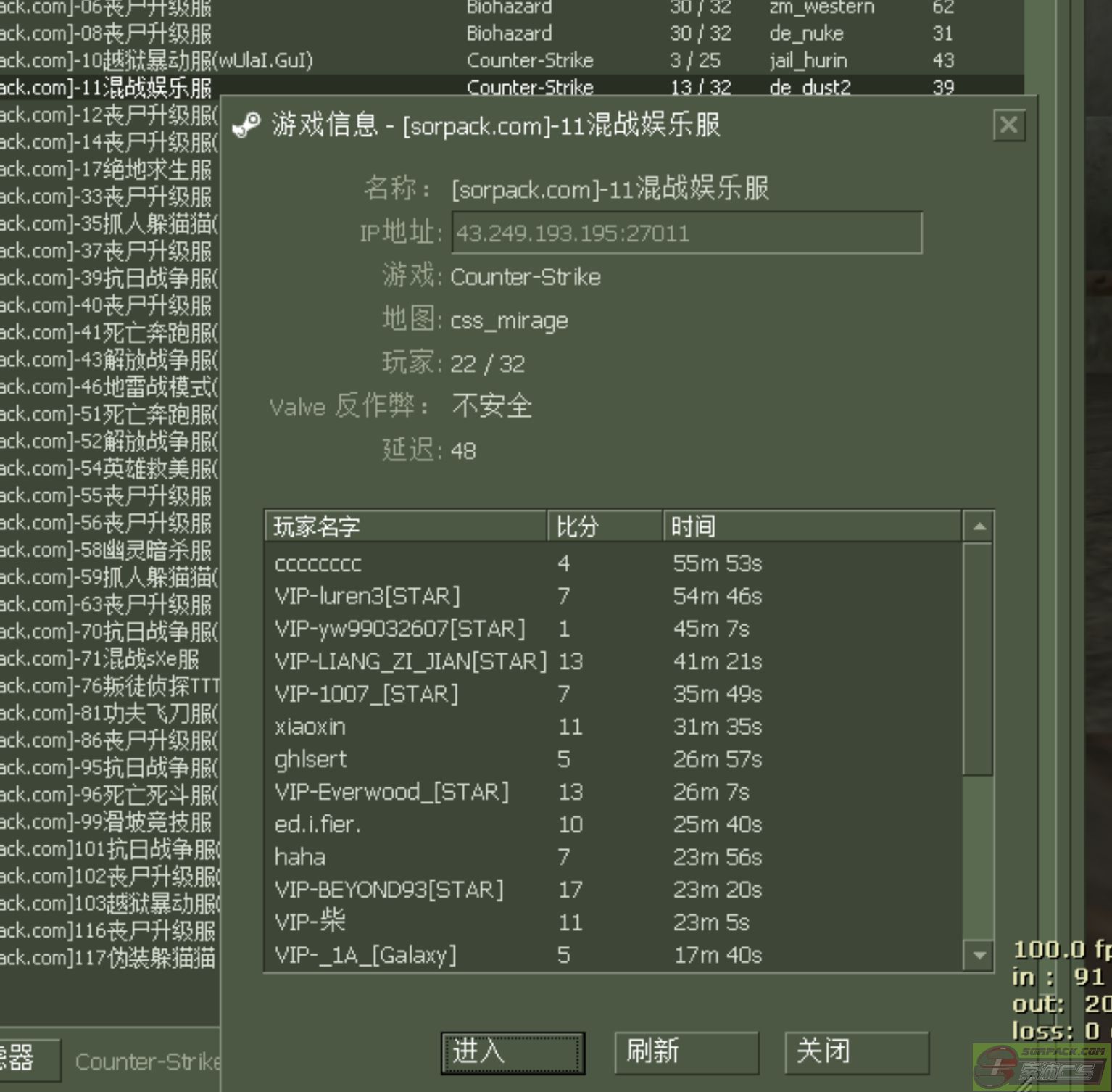Select player row cccccccc

[614, 563]
